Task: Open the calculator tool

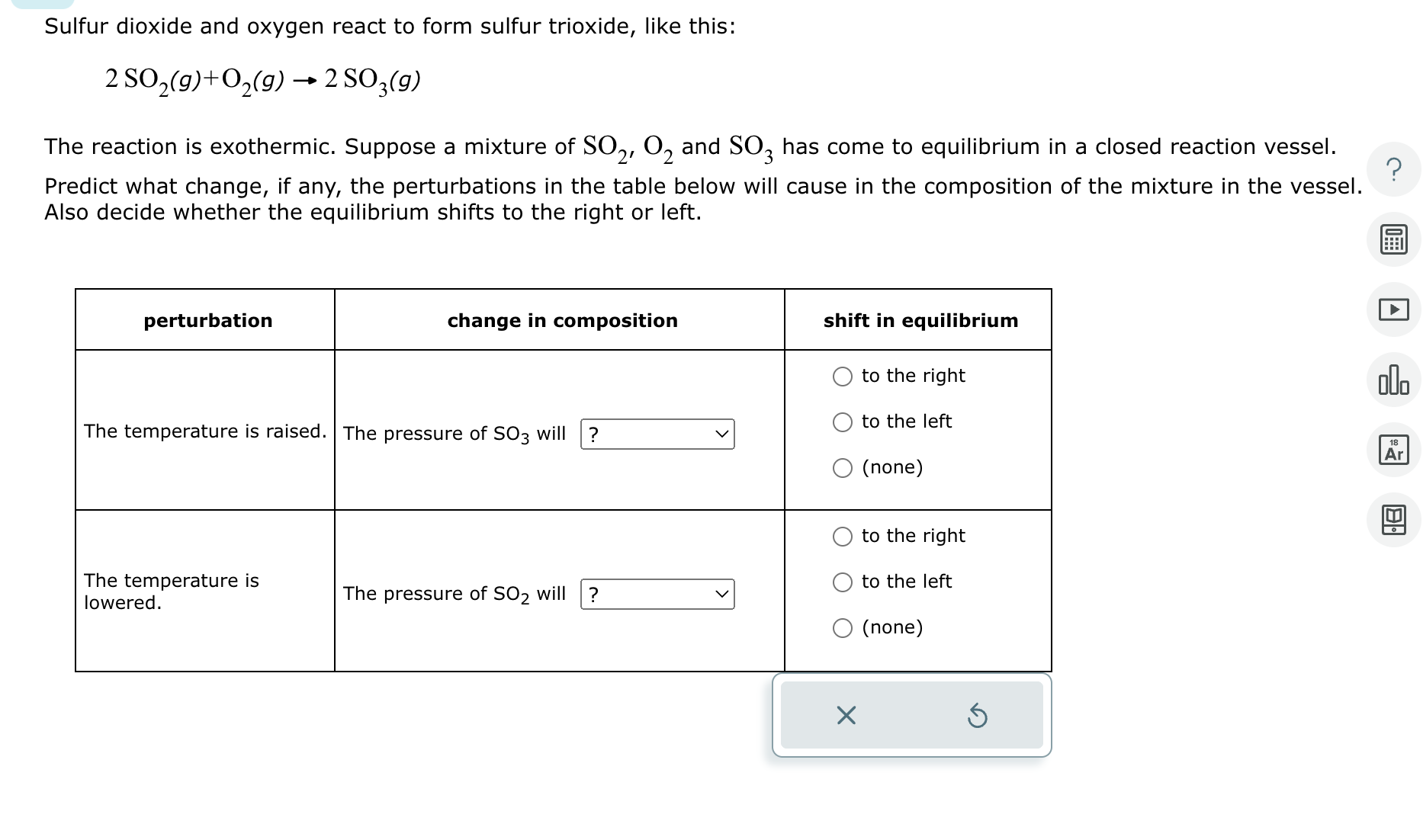Action: [x=1394, y=239]
